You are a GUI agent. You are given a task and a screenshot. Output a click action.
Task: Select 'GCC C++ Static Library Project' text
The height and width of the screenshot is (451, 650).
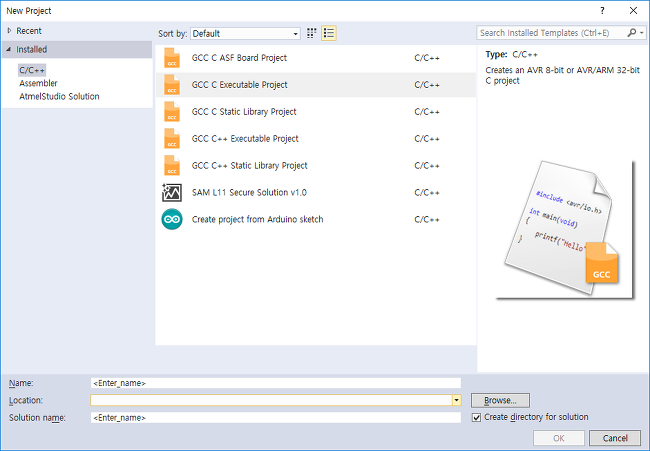tap(250, 165)
